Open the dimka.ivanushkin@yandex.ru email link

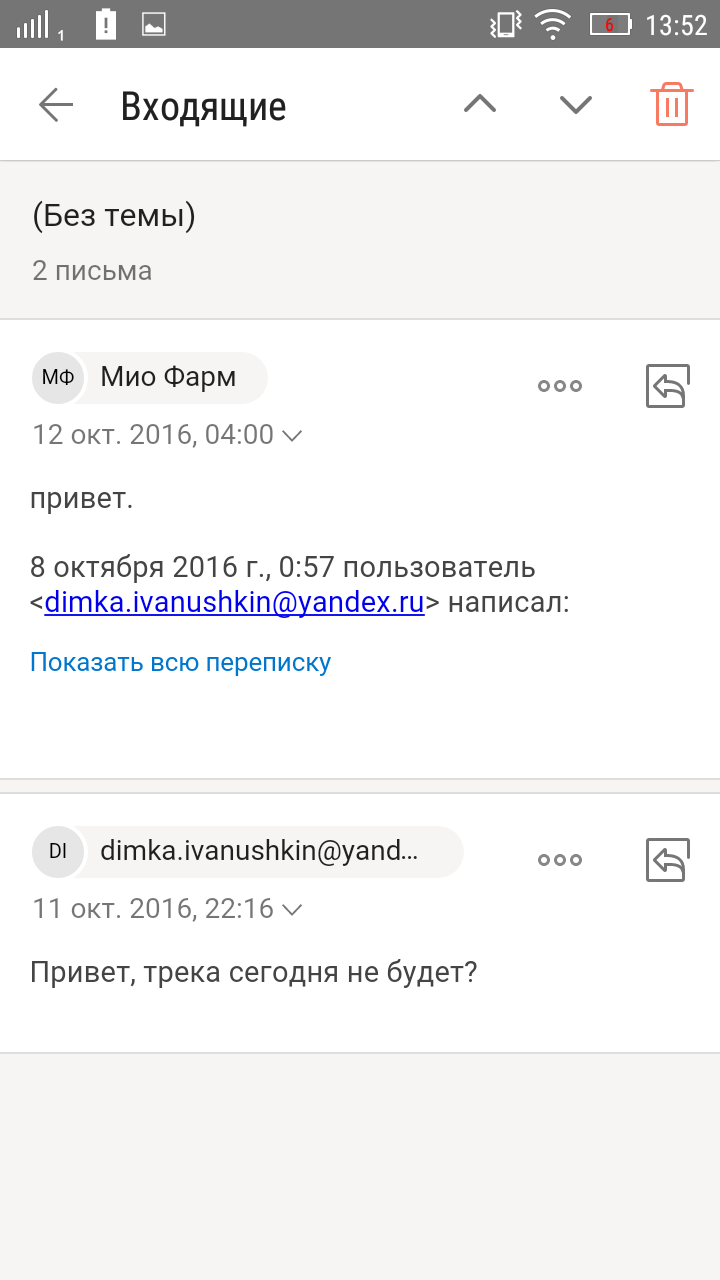[235, 603]
